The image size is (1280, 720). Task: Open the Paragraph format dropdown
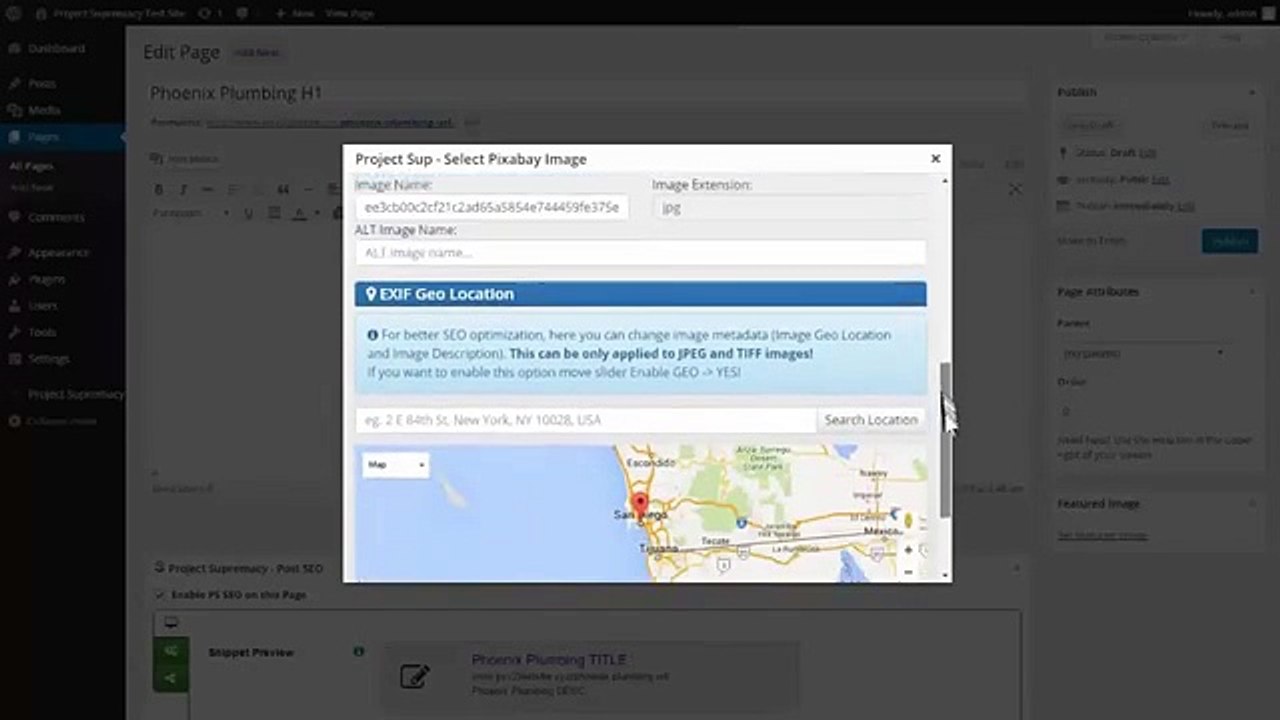point(191,213)
